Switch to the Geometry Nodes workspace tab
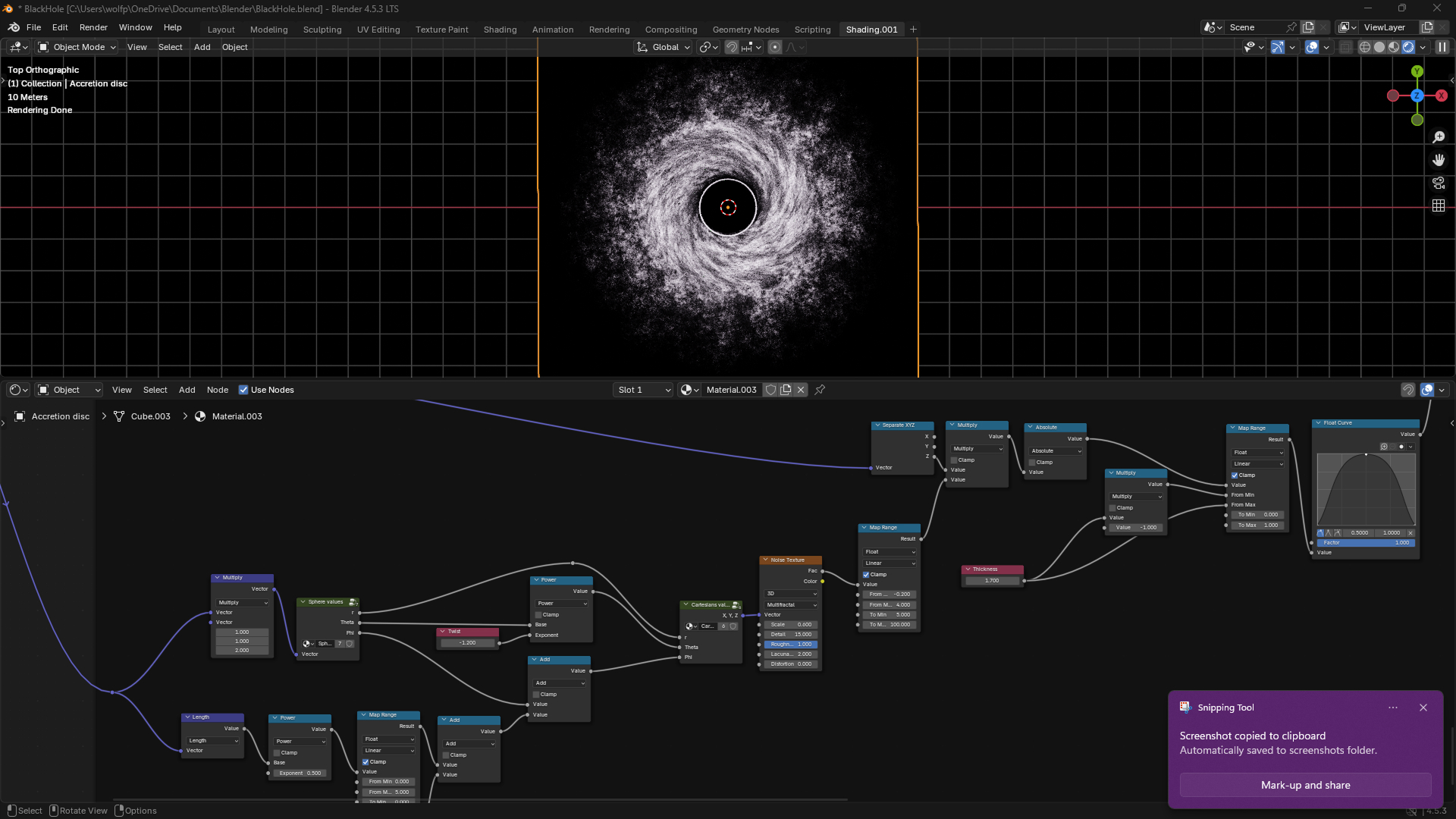The height and width of the screenshot is (819, 1456). pos(745,30)
